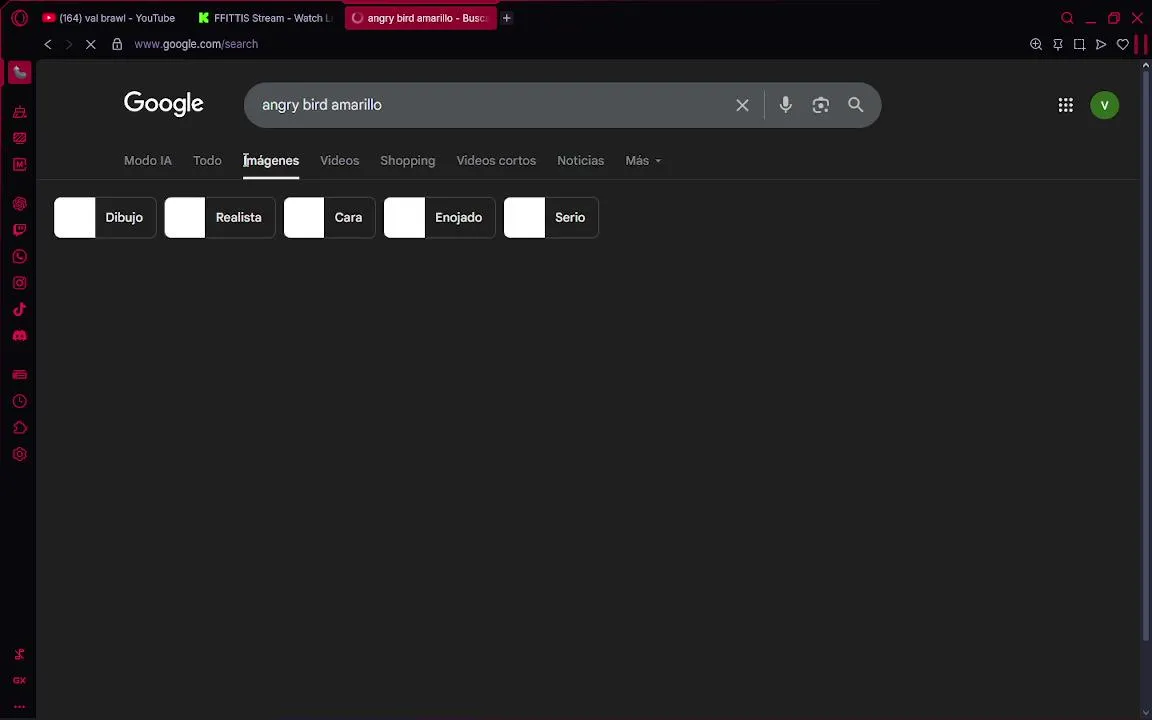Open a new tab with the plus button
1152x720 pixels.
pos(506,18)
